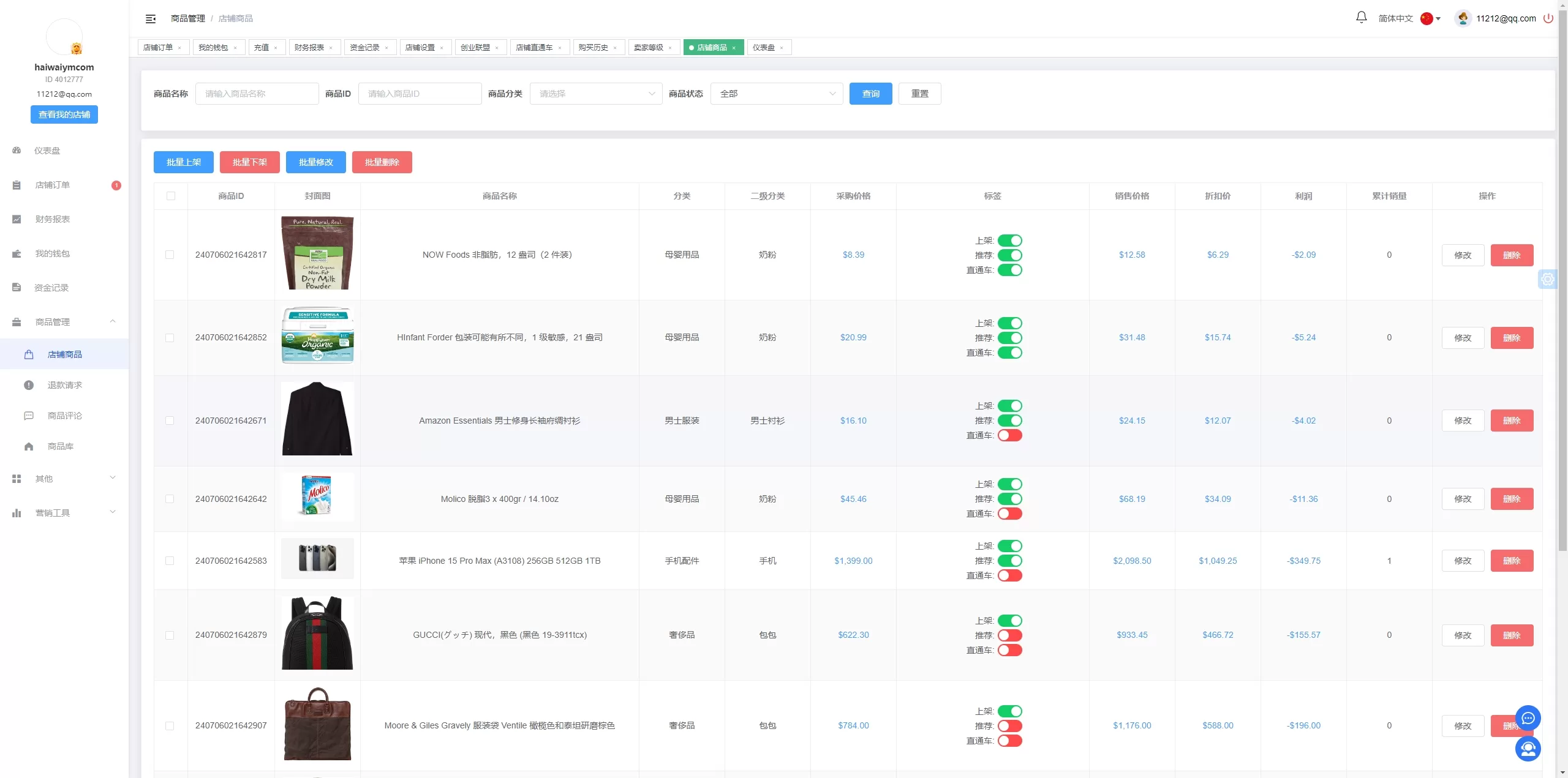Toggle 直通车 switch for Amazon Essentials shirt
The height and width of the screenshot is (778, 1568).
click(1009, 435)
